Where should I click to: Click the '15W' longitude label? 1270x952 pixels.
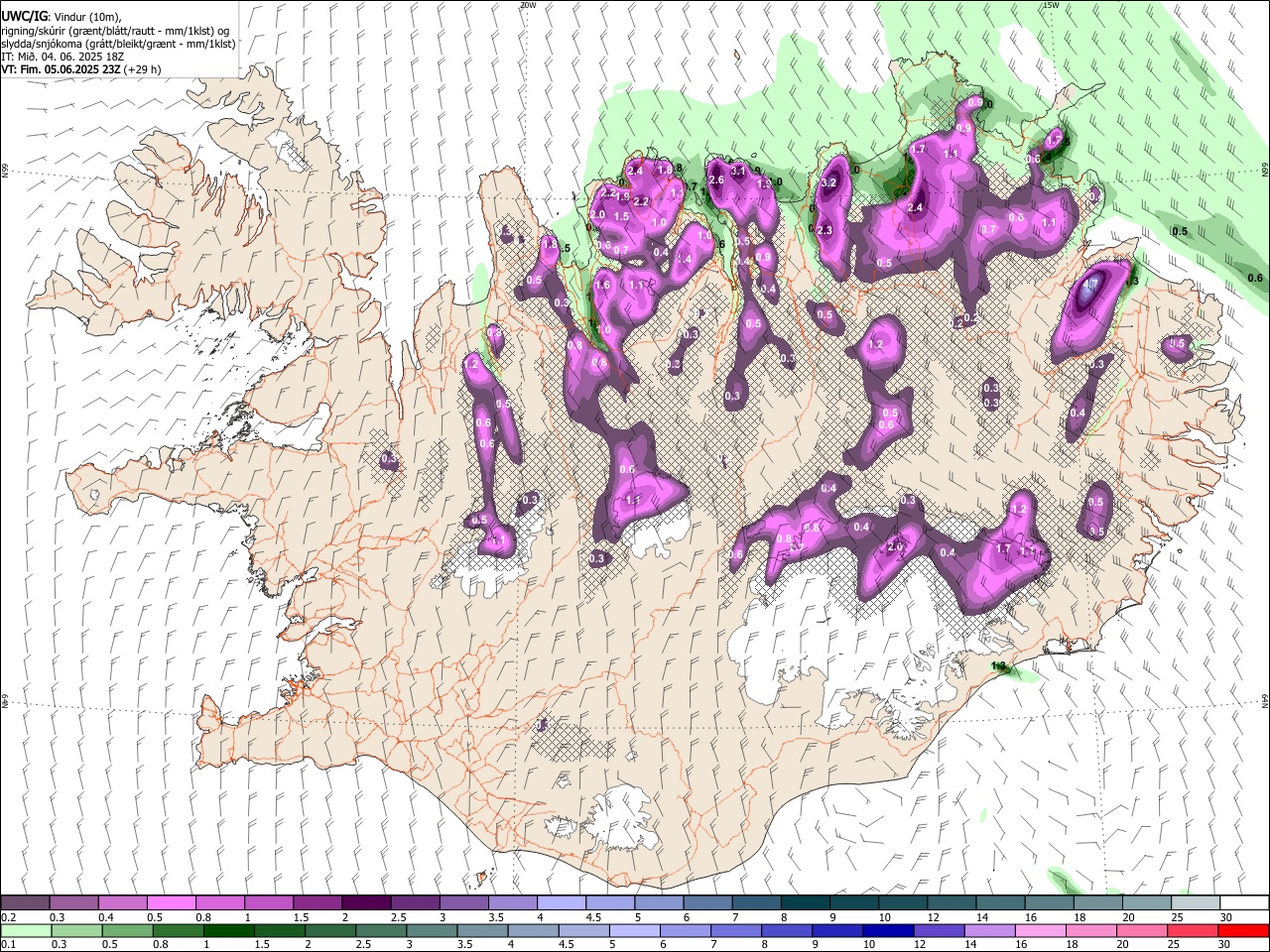pyautogui.click(x=1051, y=5)
